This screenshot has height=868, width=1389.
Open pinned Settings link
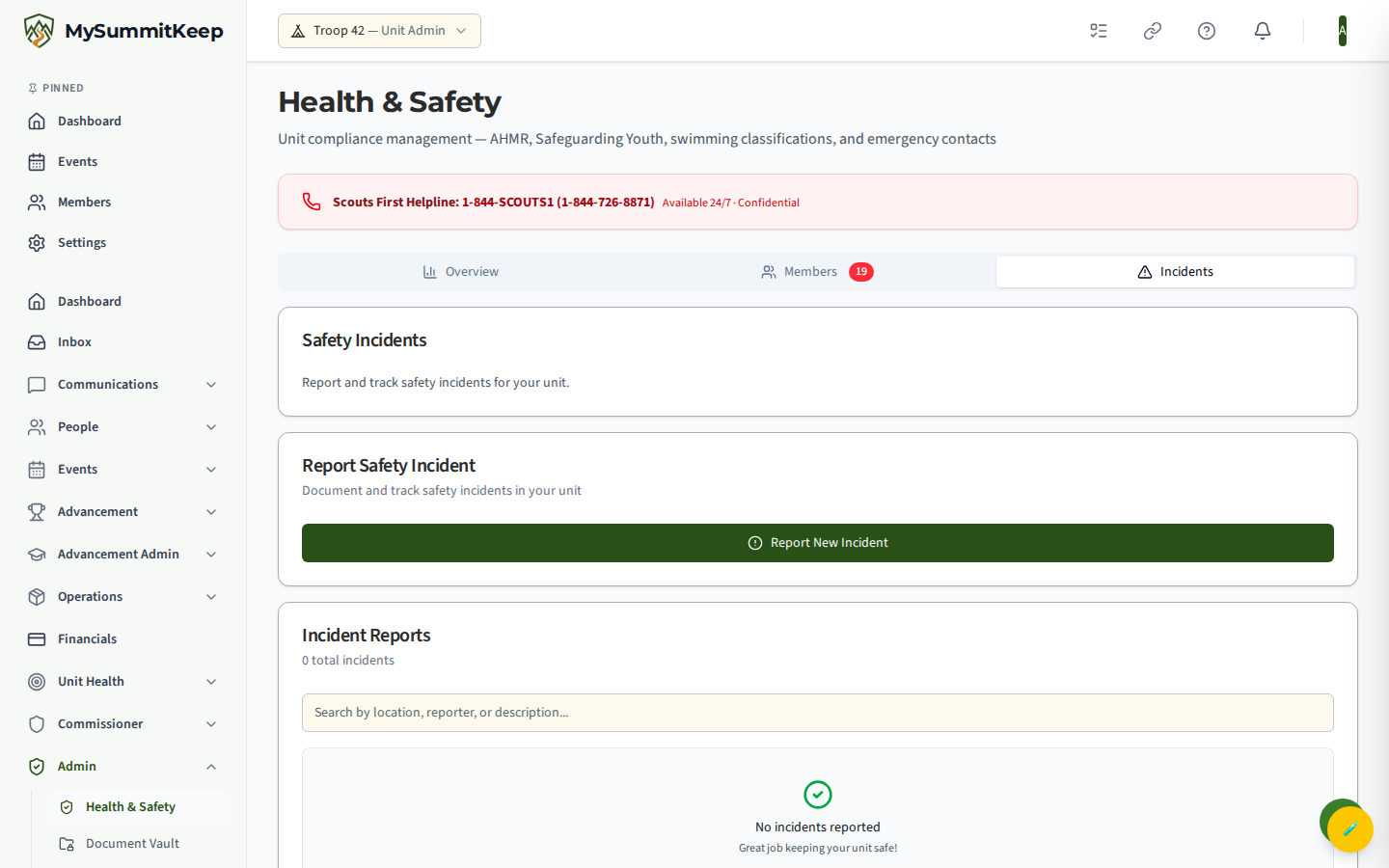pyautogui.click(x=123, y=243)
